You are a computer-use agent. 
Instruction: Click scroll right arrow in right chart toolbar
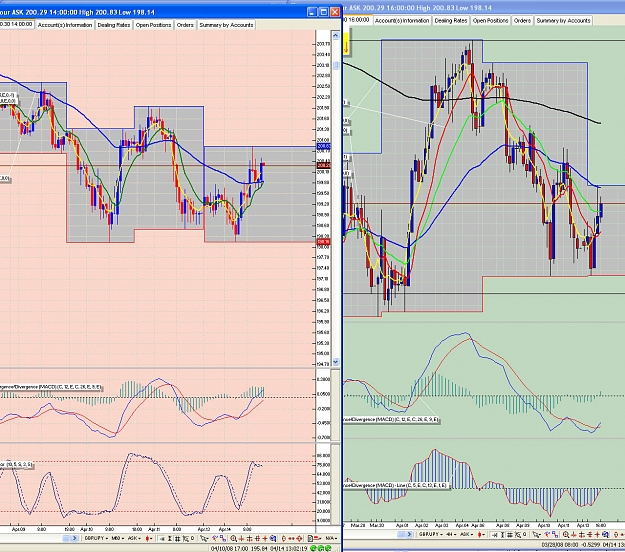coord(409,535)
